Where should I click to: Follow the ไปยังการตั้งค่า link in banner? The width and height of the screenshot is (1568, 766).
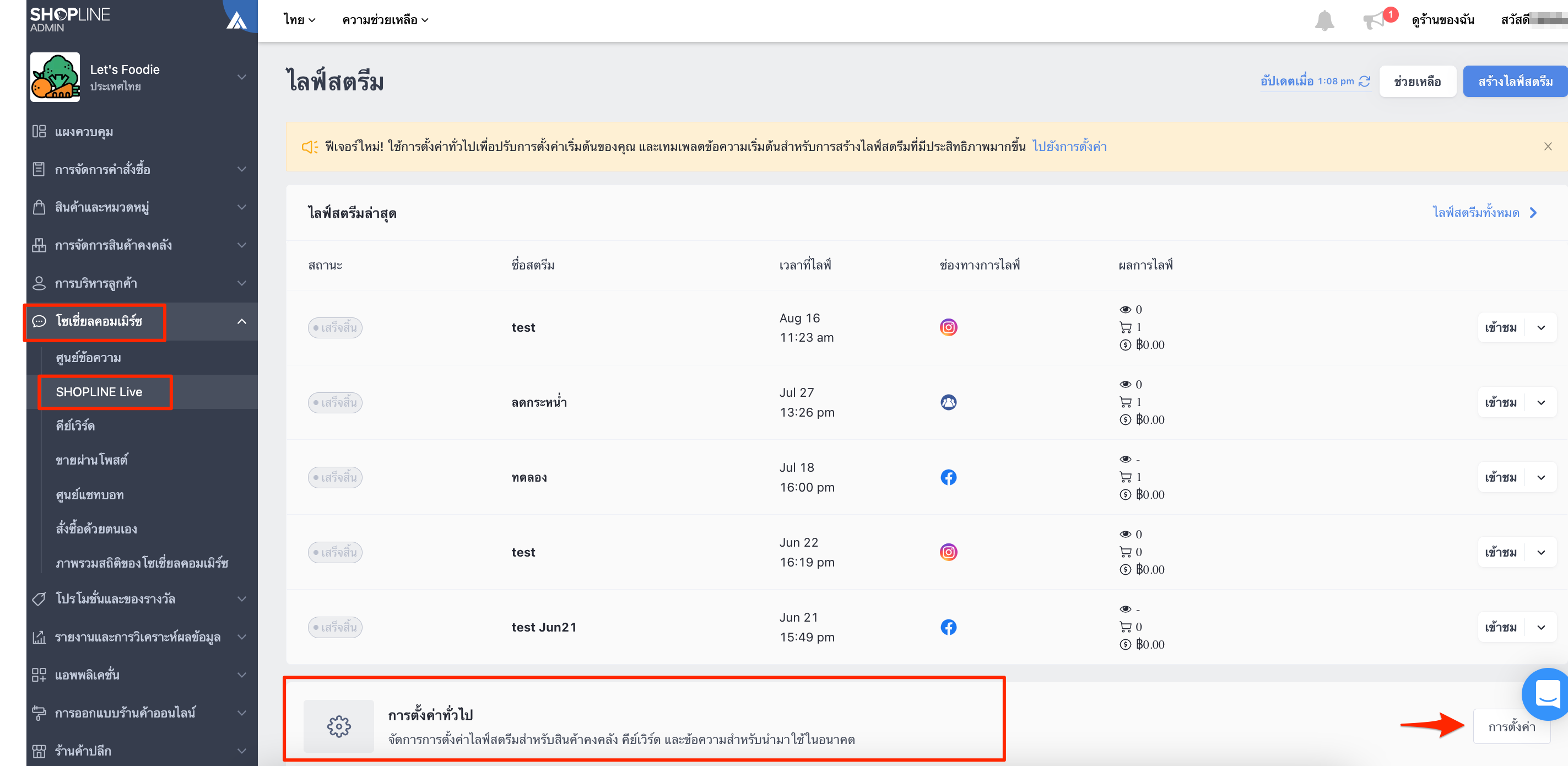coord(1069,147)
